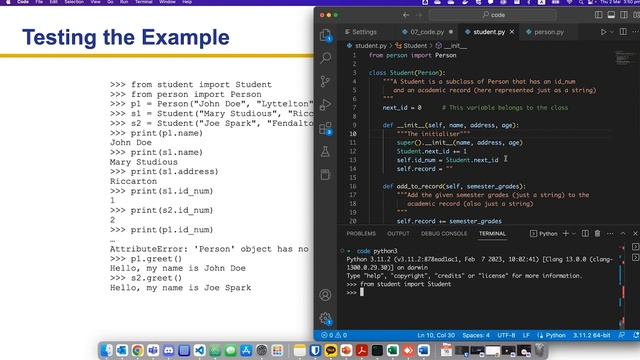Open the PROBLEMS panel tab
Image resolution: width=640 pixels, height=360 pixels.
361,233
